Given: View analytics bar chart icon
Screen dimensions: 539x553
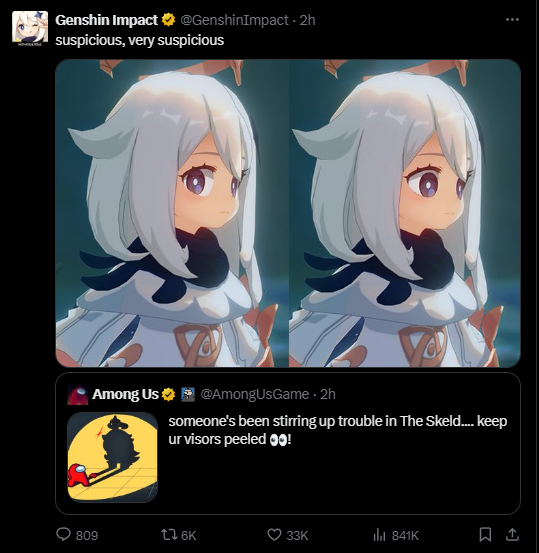Looking at the screenshot, I should 379,535.
